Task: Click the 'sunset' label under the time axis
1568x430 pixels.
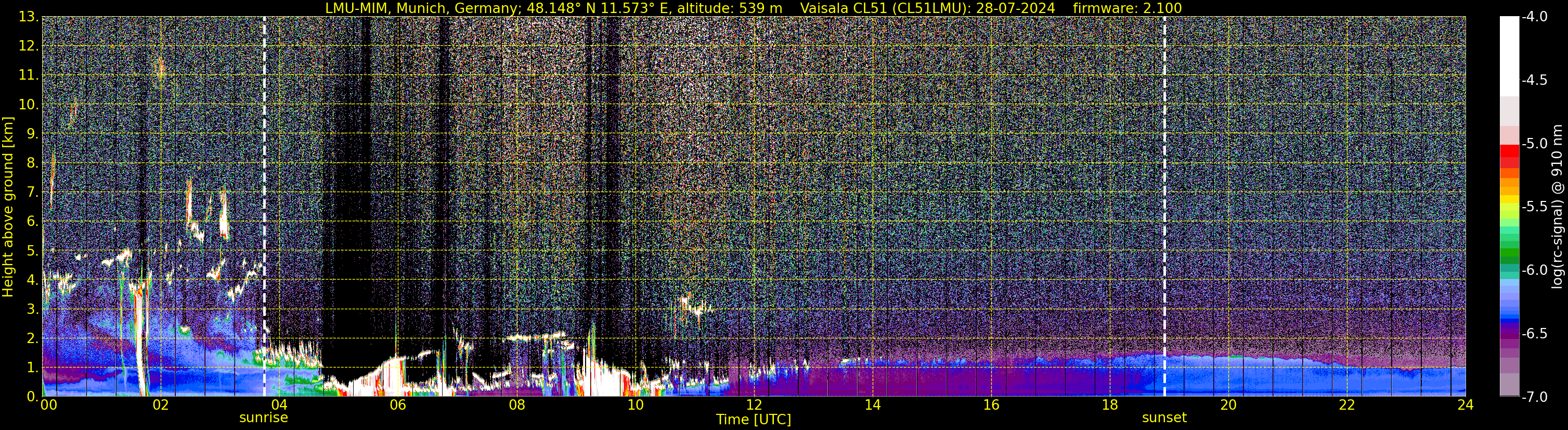Action: coord(1164,417)
